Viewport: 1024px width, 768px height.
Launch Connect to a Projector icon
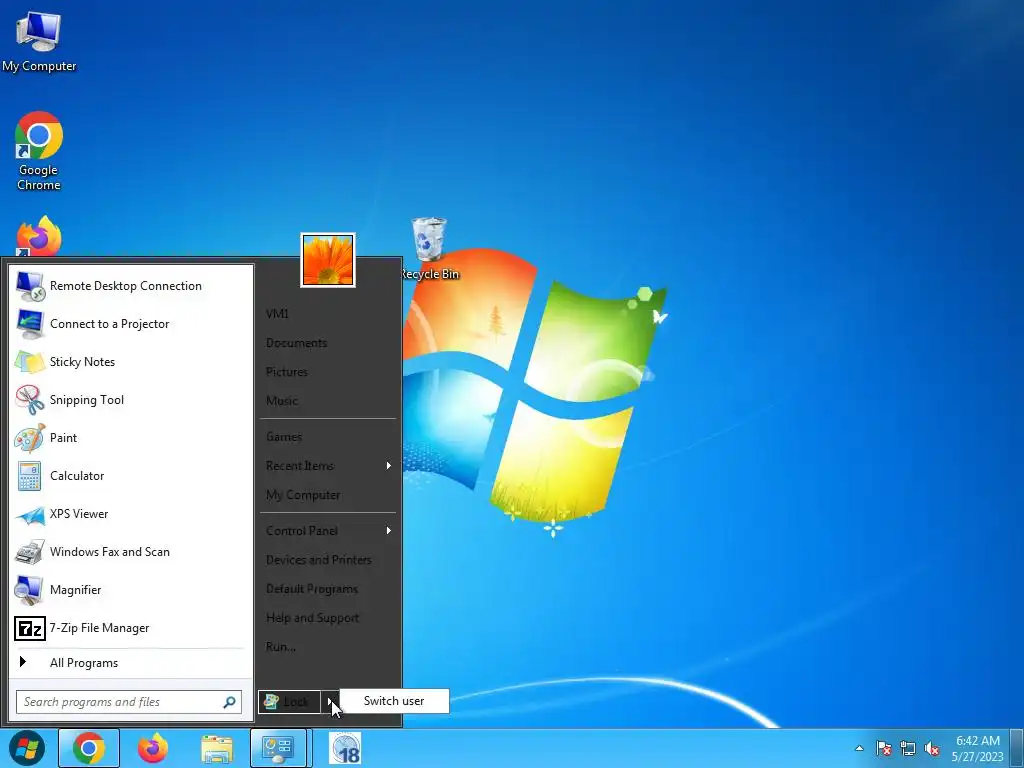(x=30, y=324)
